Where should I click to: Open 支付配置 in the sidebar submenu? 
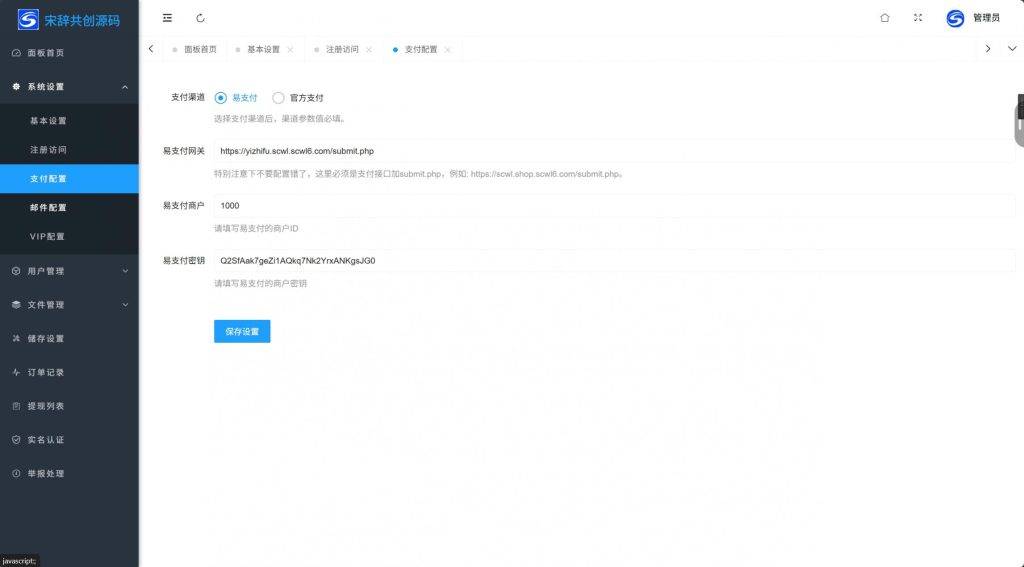pyautogui.click(x=69, y=178)
